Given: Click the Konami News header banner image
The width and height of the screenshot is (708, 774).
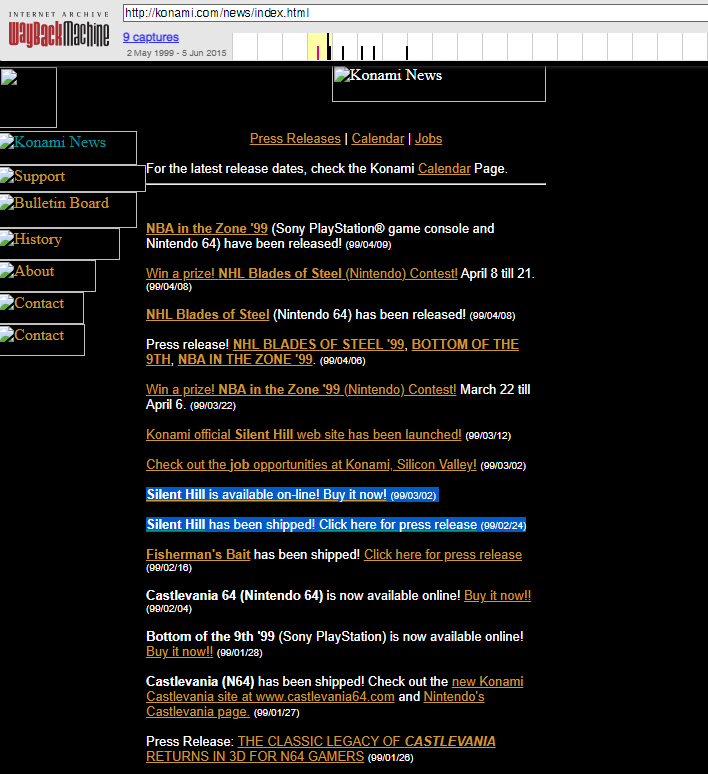Looking at the screenshot, I should (x=438, y=84).
